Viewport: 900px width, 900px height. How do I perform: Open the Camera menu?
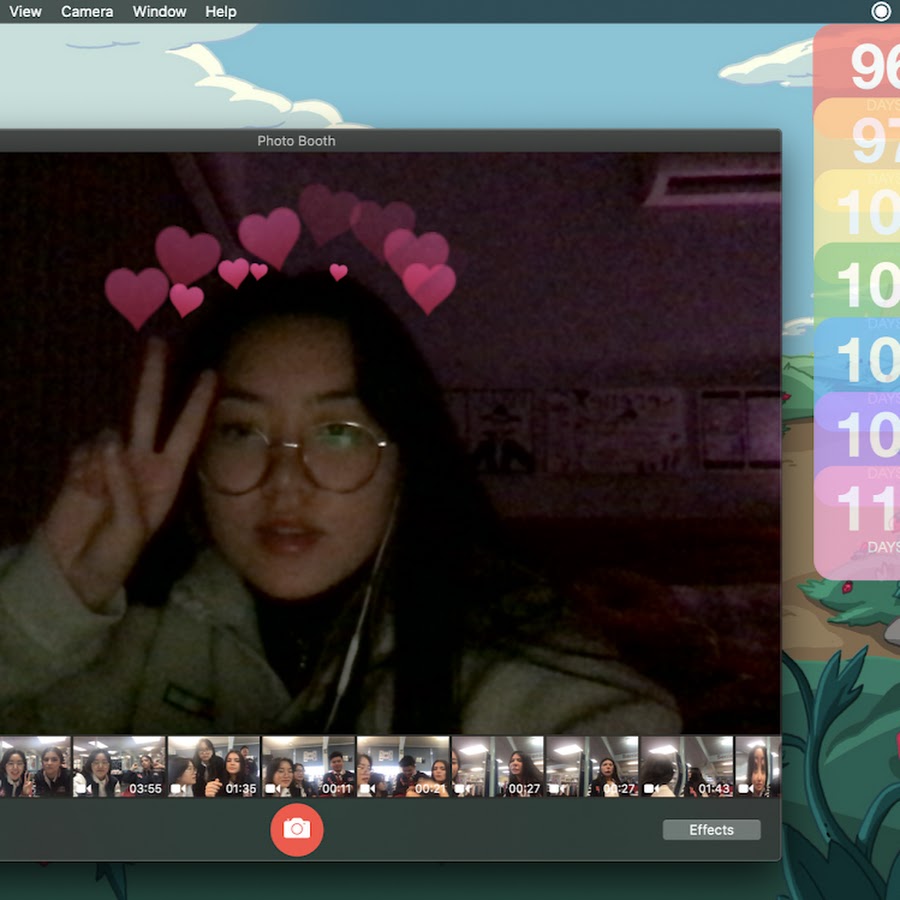(x=87, y=11)
